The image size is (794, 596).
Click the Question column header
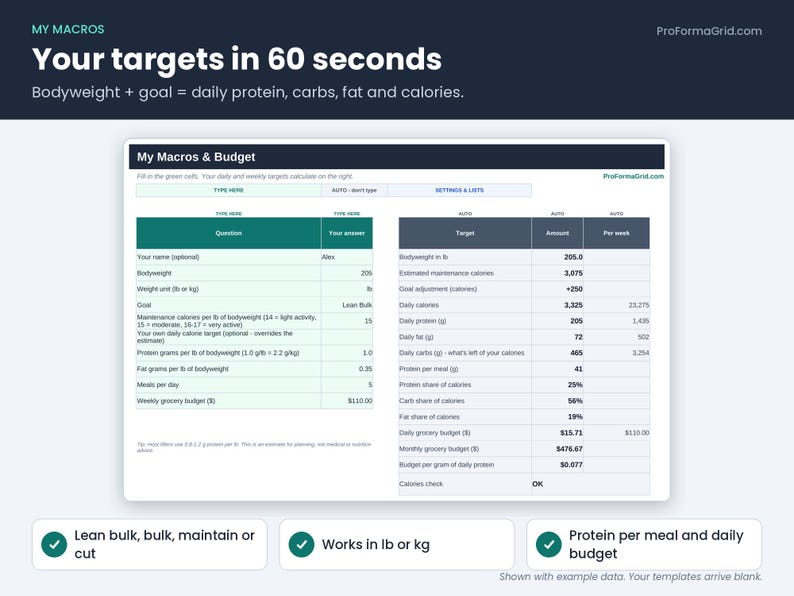pos(228,233)
